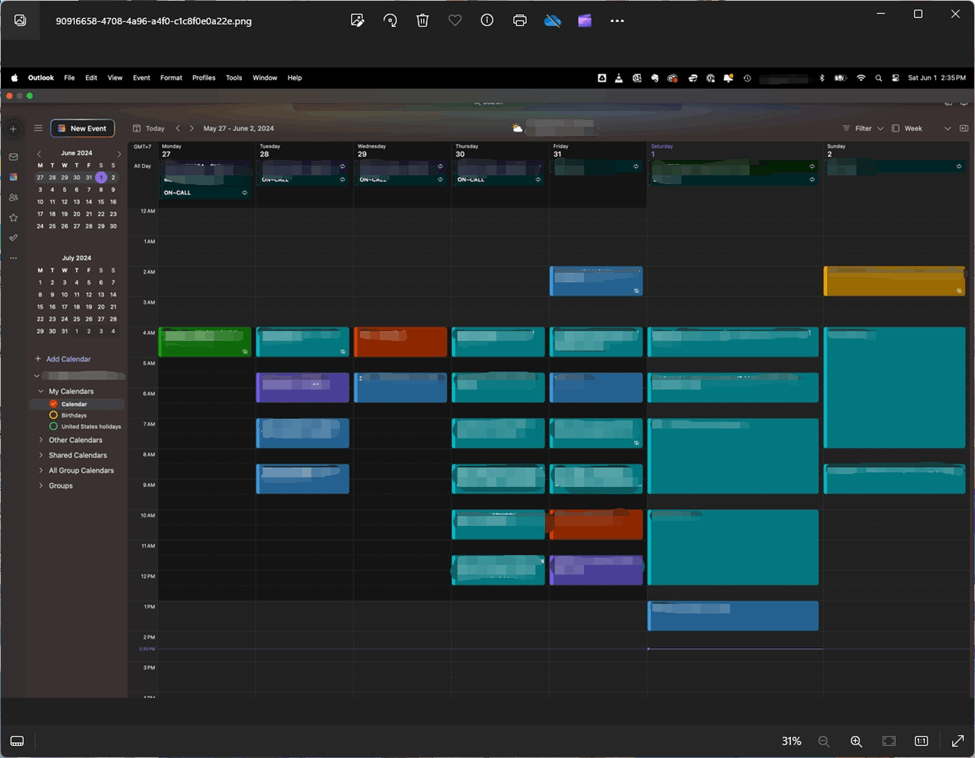The image size is (975, 758).
Task: Open the View menu
Action: pos(115,78)
